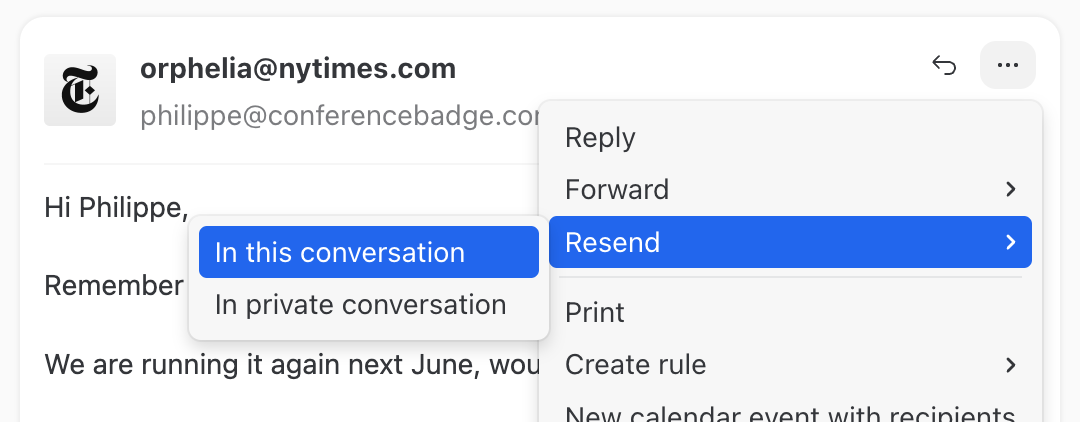The height and width of the screenshot is (422, 1080).
Task: Click the reply arrow icon
Action: click(945, 66)
